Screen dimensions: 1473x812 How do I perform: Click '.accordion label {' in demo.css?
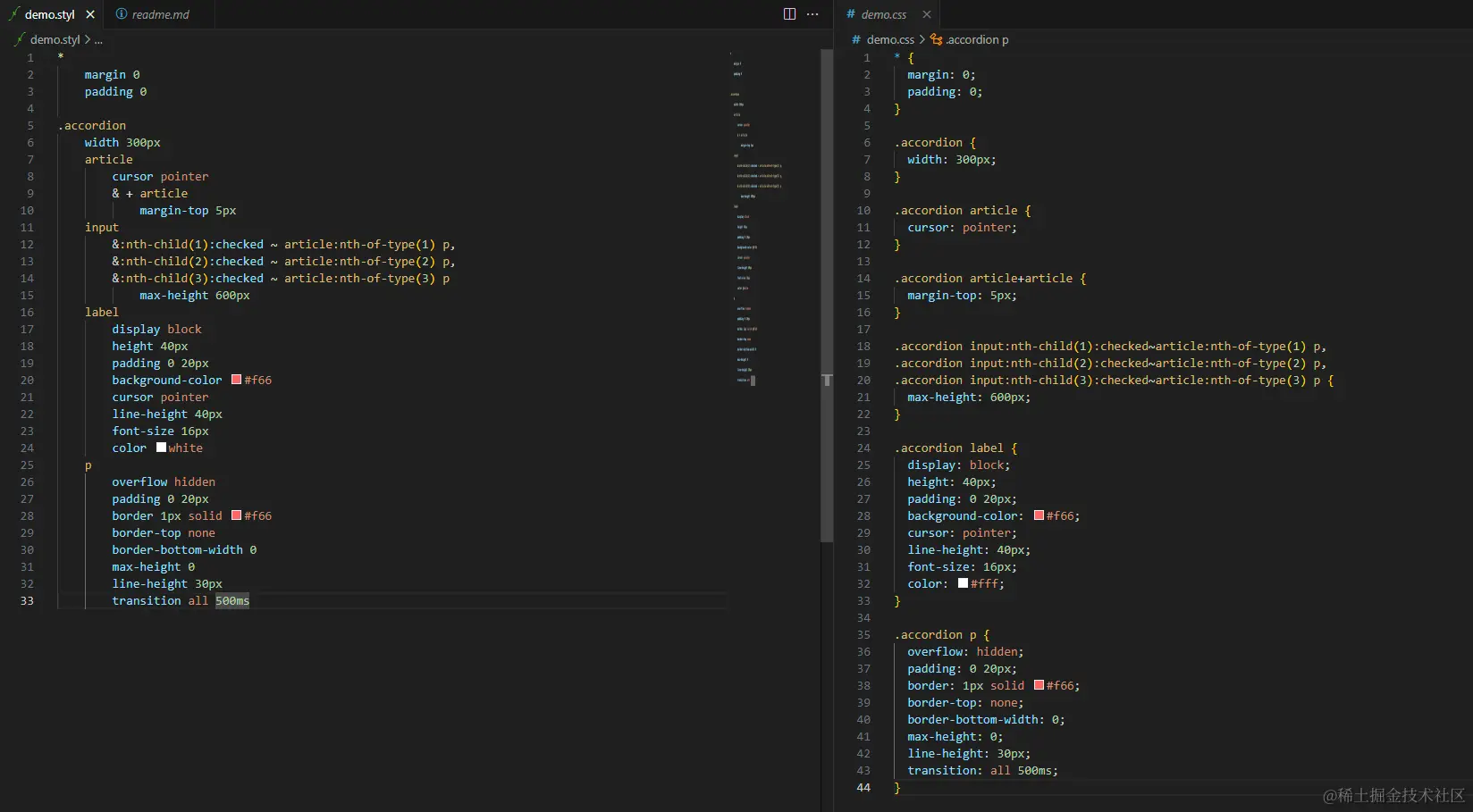(x=956, y=448)
